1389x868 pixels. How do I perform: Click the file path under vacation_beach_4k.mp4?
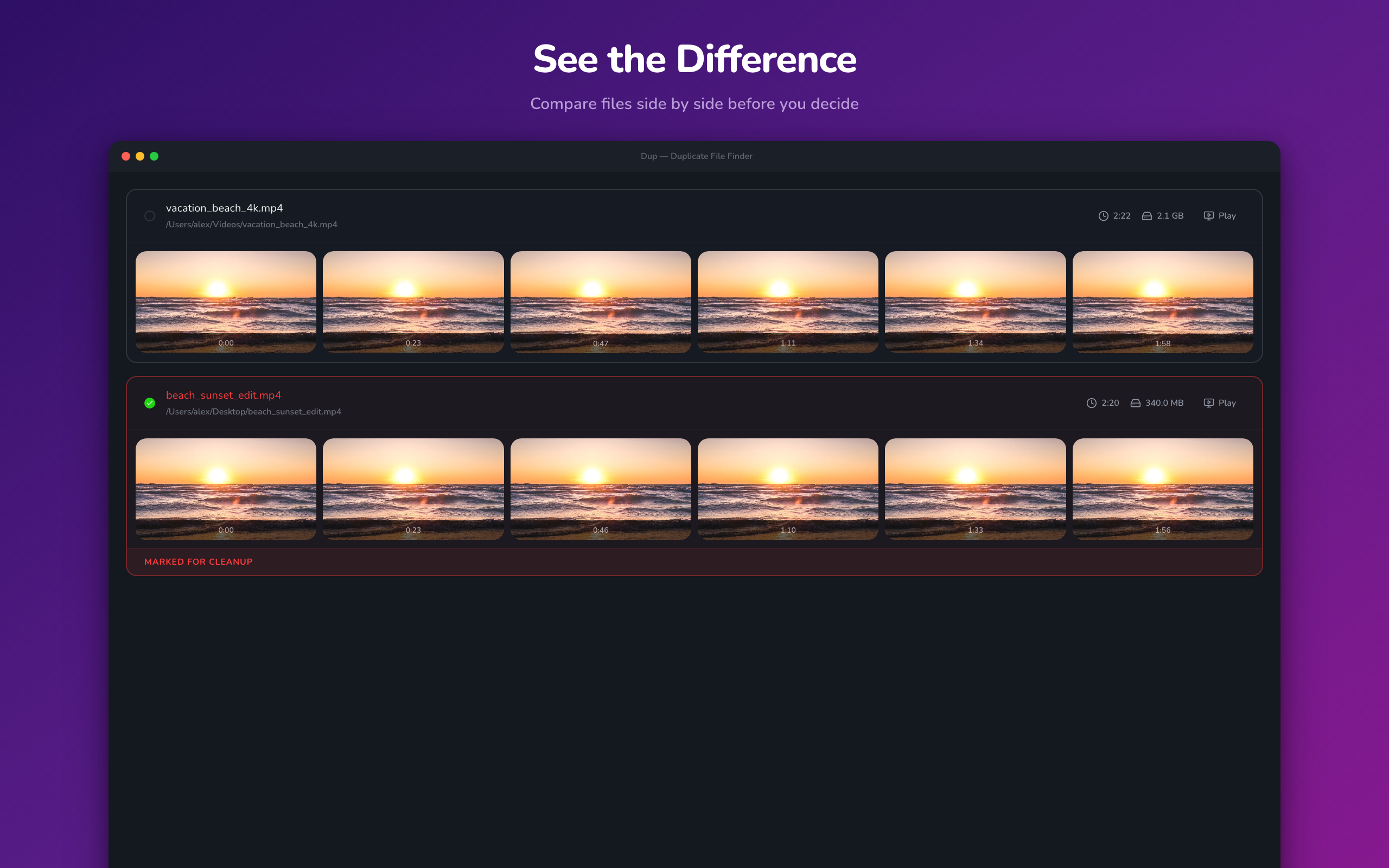[251, 225]
